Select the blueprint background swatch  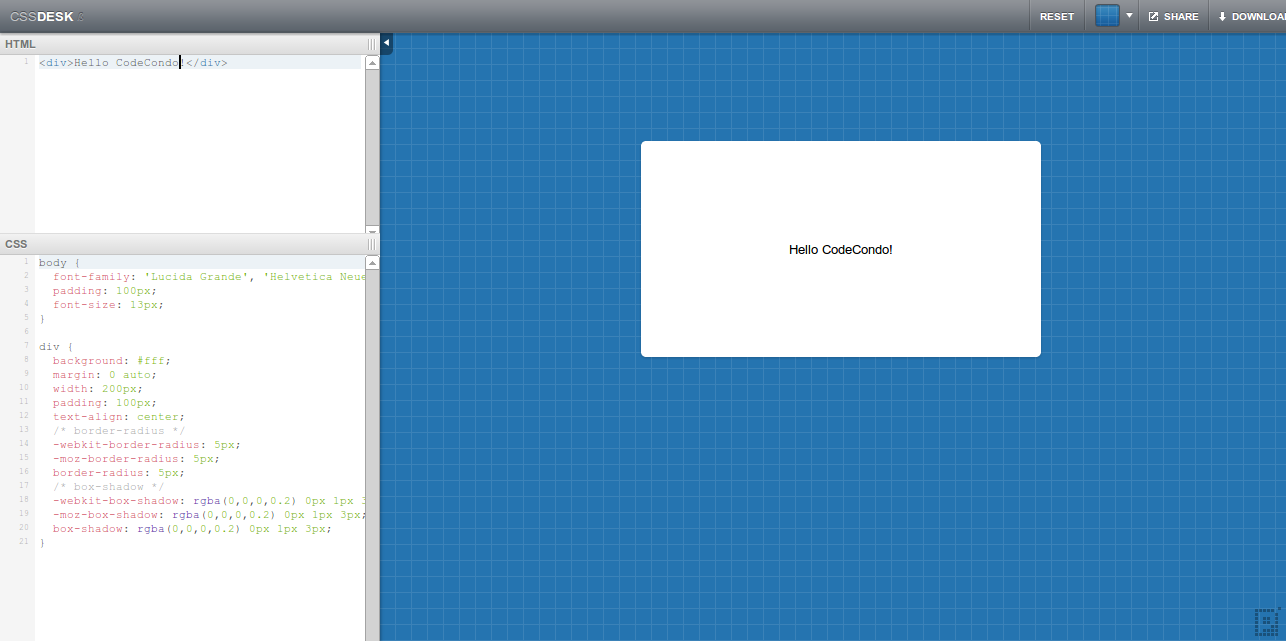tap(1107, 16)
